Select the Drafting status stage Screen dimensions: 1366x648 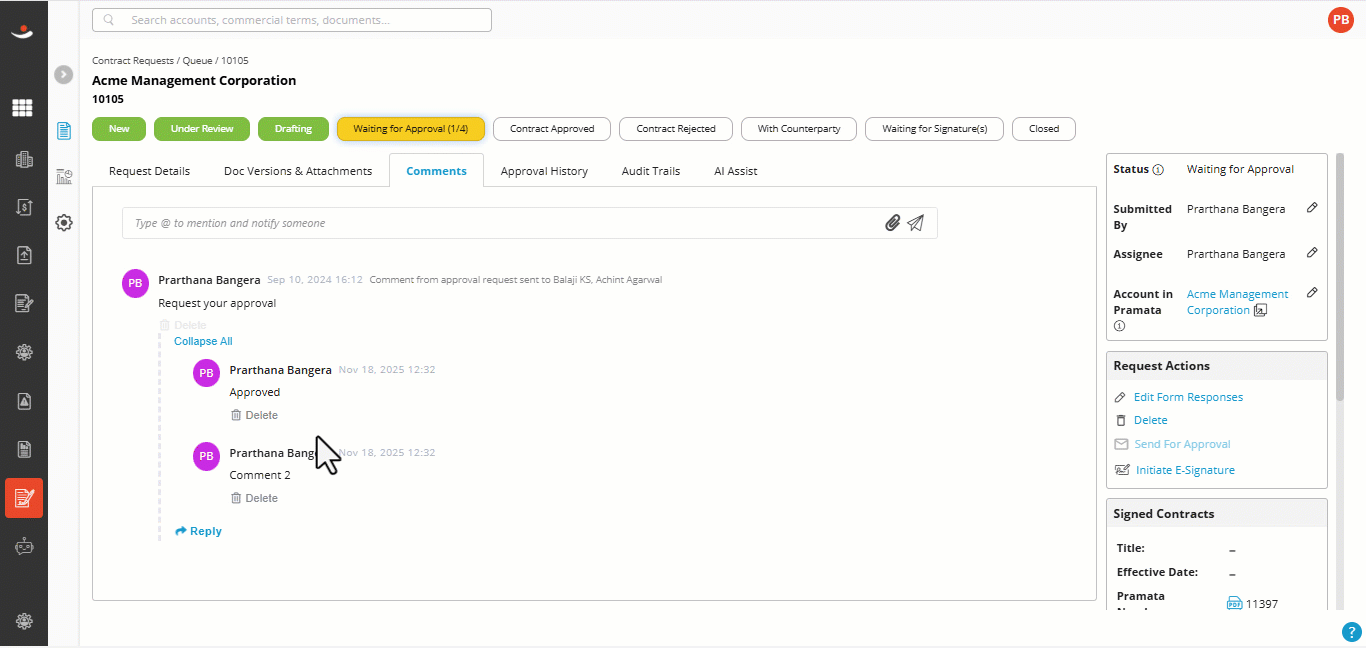tap(293, 128)
